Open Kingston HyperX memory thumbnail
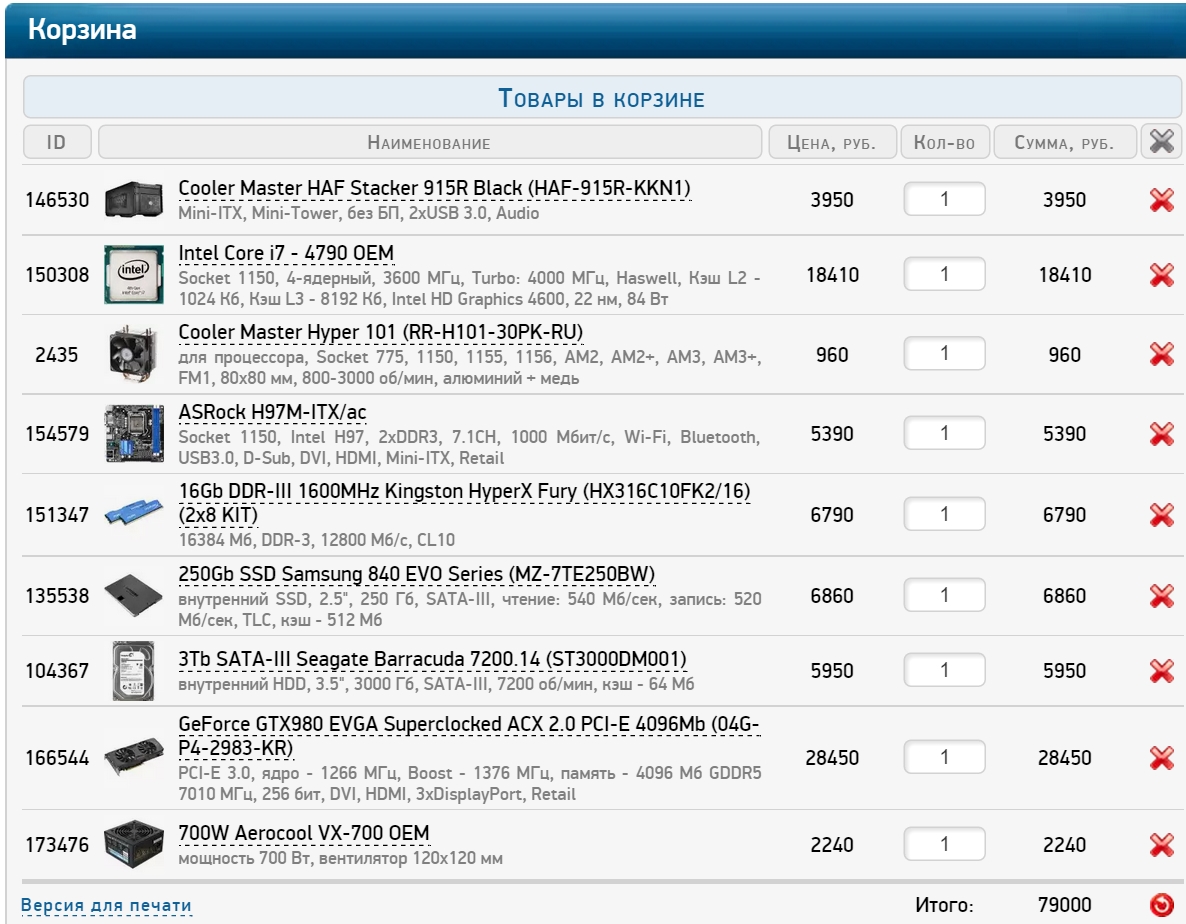The height and width of the screenshot is (924, 1186). pyautogui.click(x=134, y=512)
